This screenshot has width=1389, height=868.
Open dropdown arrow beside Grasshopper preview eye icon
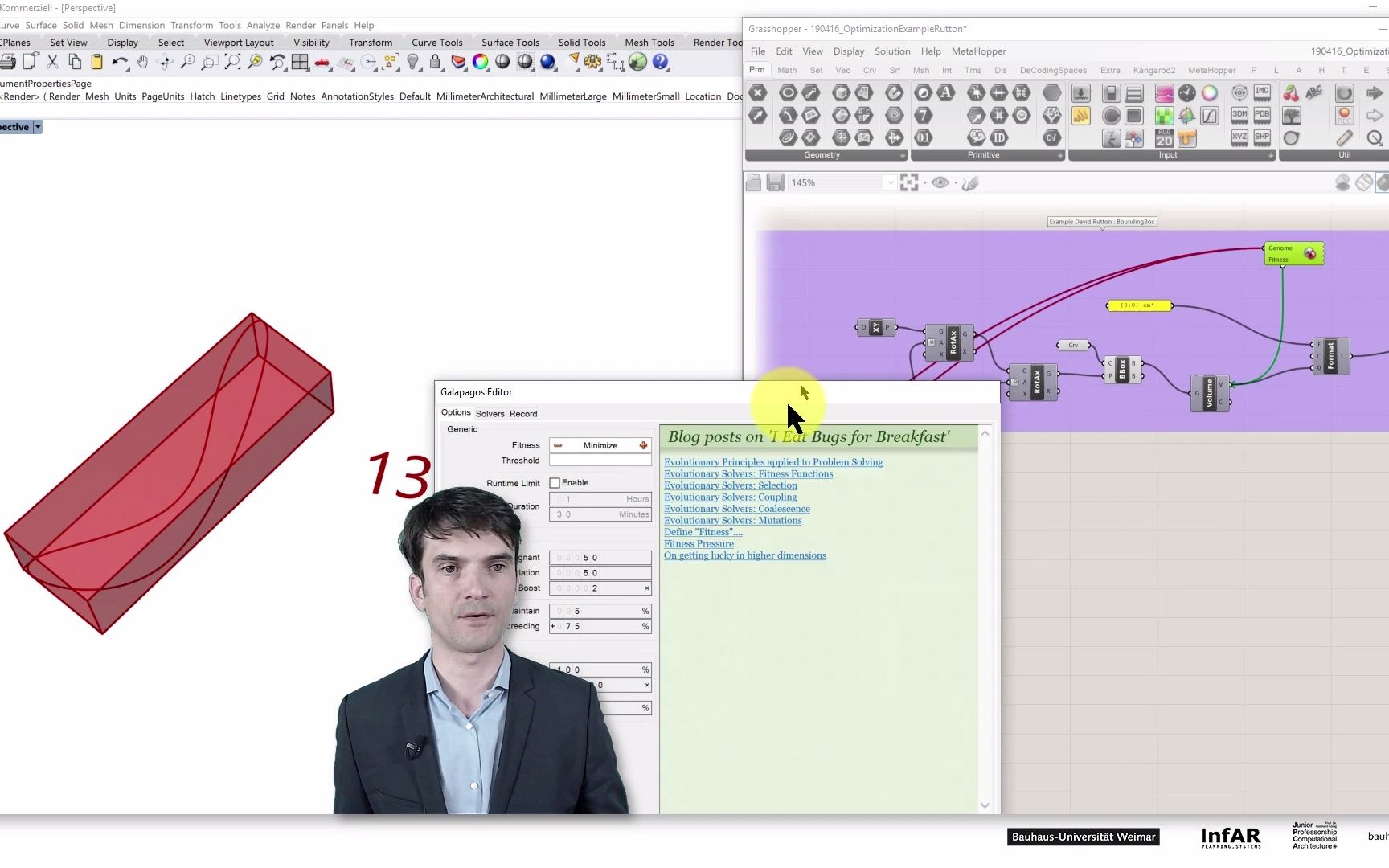click(x=956, y=183)
